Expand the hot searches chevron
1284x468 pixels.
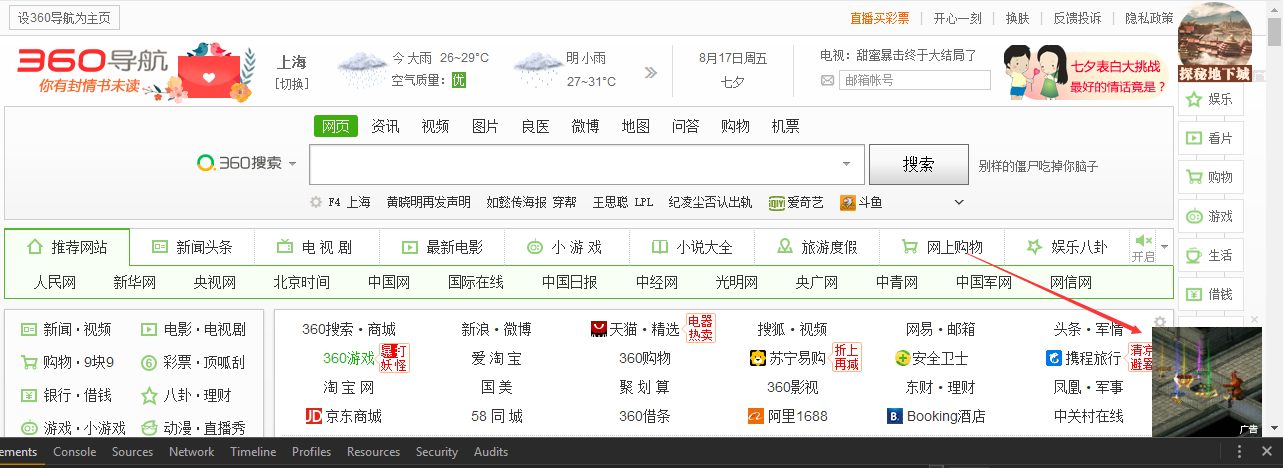(959, 202)
